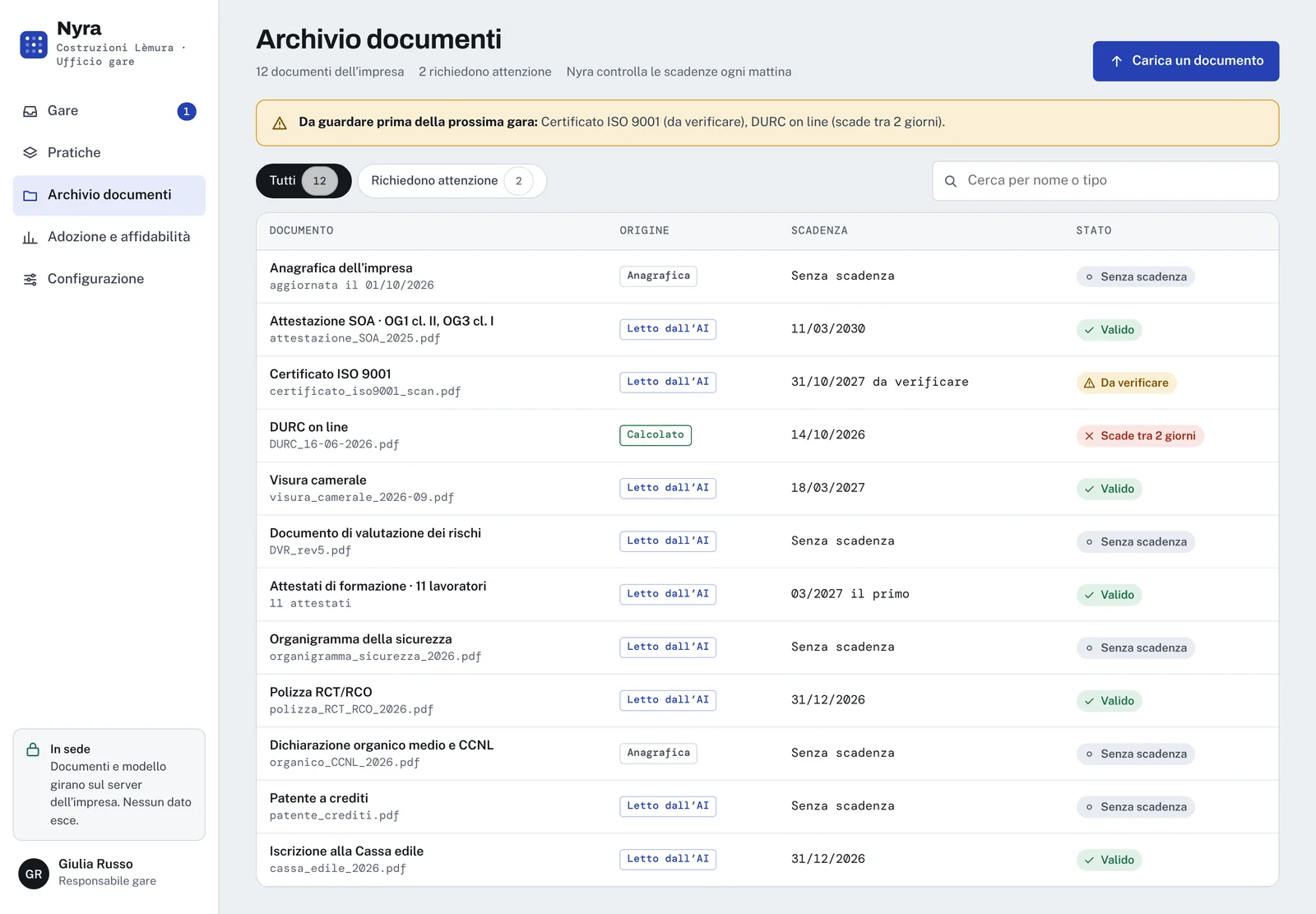Click the Cerca per nome o tipo field
The width and height of the screenshot is (1316, 914).
click(1105, 181)
